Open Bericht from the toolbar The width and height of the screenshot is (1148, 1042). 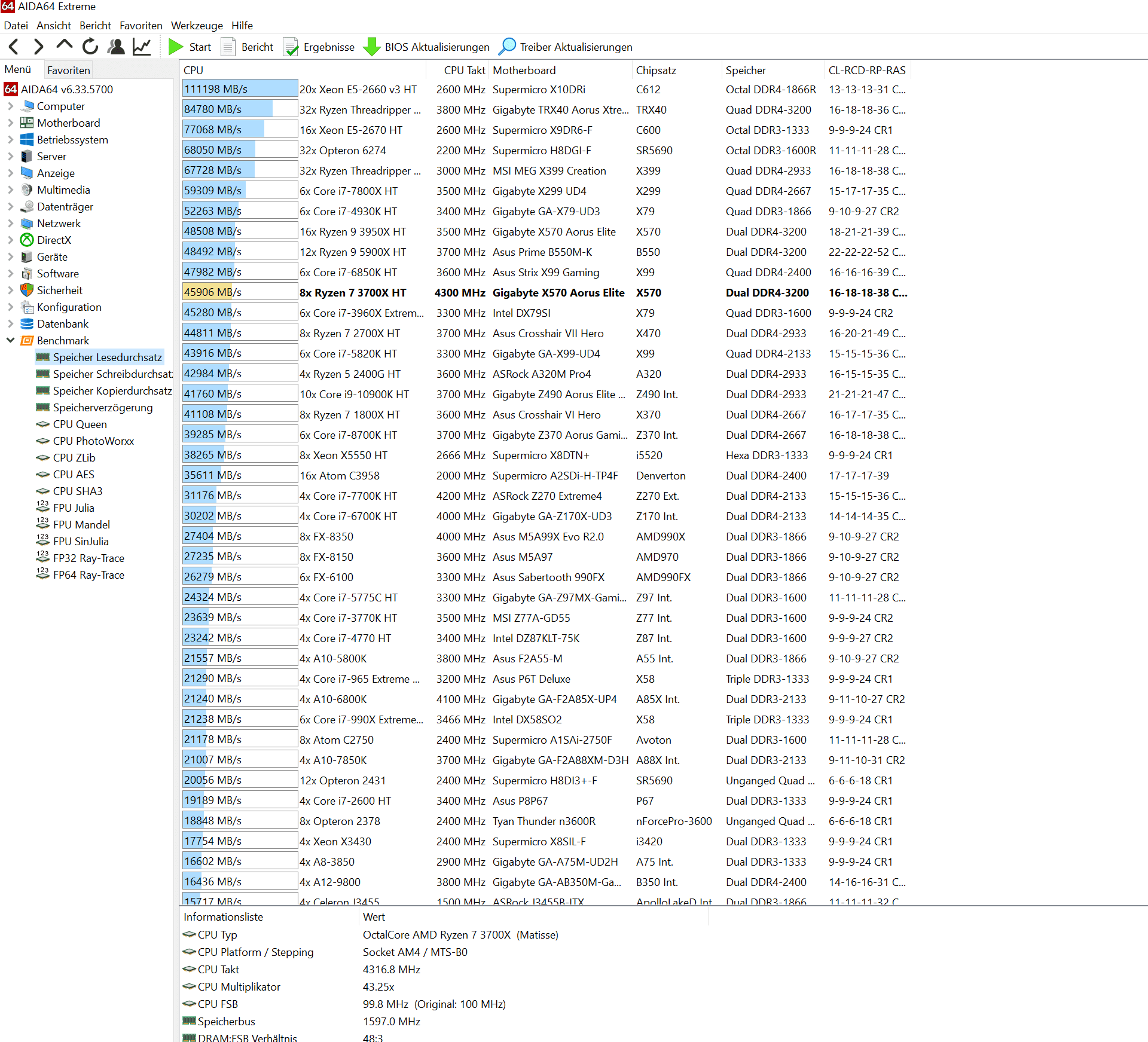pos(247,47)
